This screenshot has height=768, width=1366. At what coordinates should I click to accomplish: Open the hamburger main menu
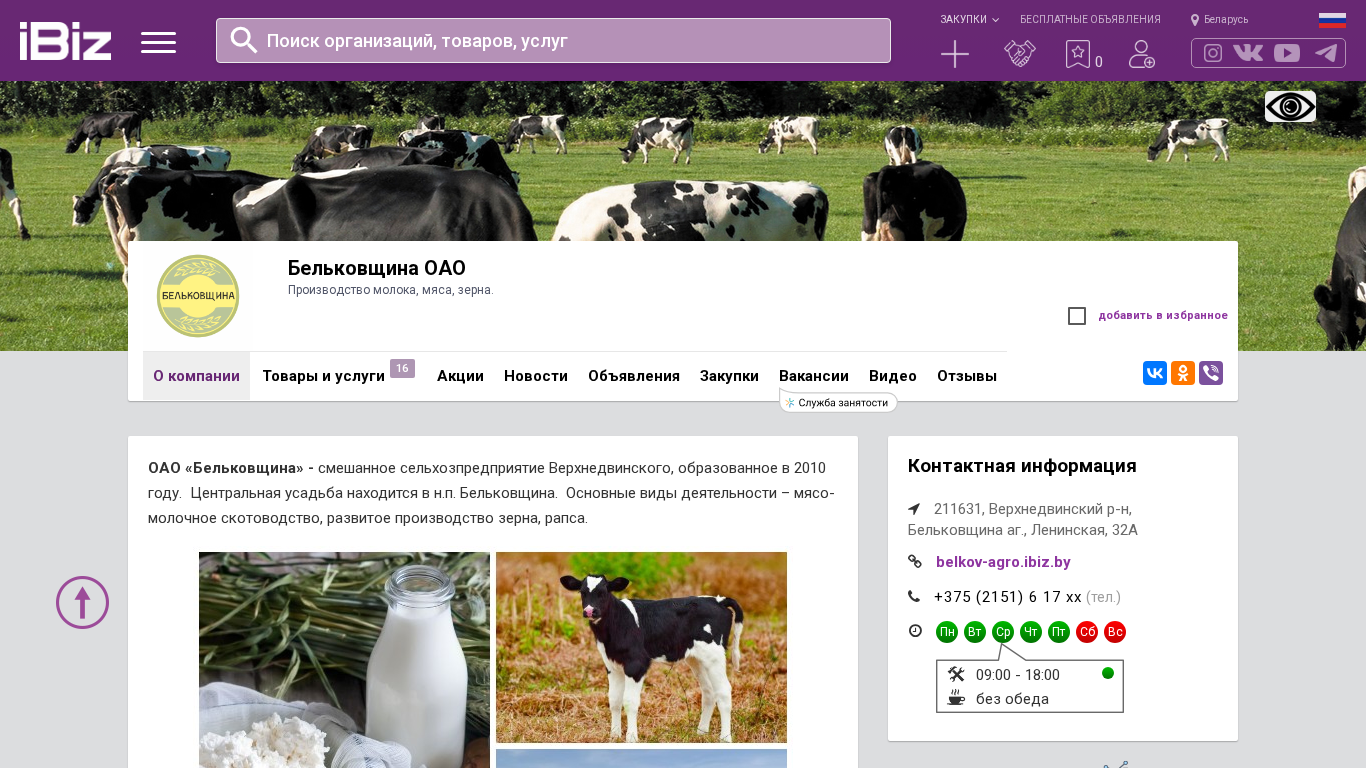pyautogui.click(x=158, y=42)
